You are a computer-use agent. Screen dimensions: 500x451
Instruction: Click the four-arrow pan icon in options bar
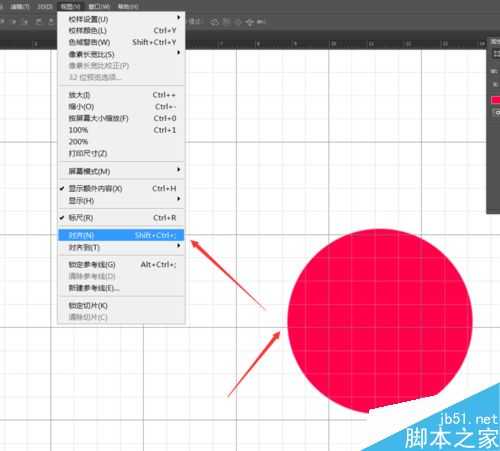pos(249,22)
